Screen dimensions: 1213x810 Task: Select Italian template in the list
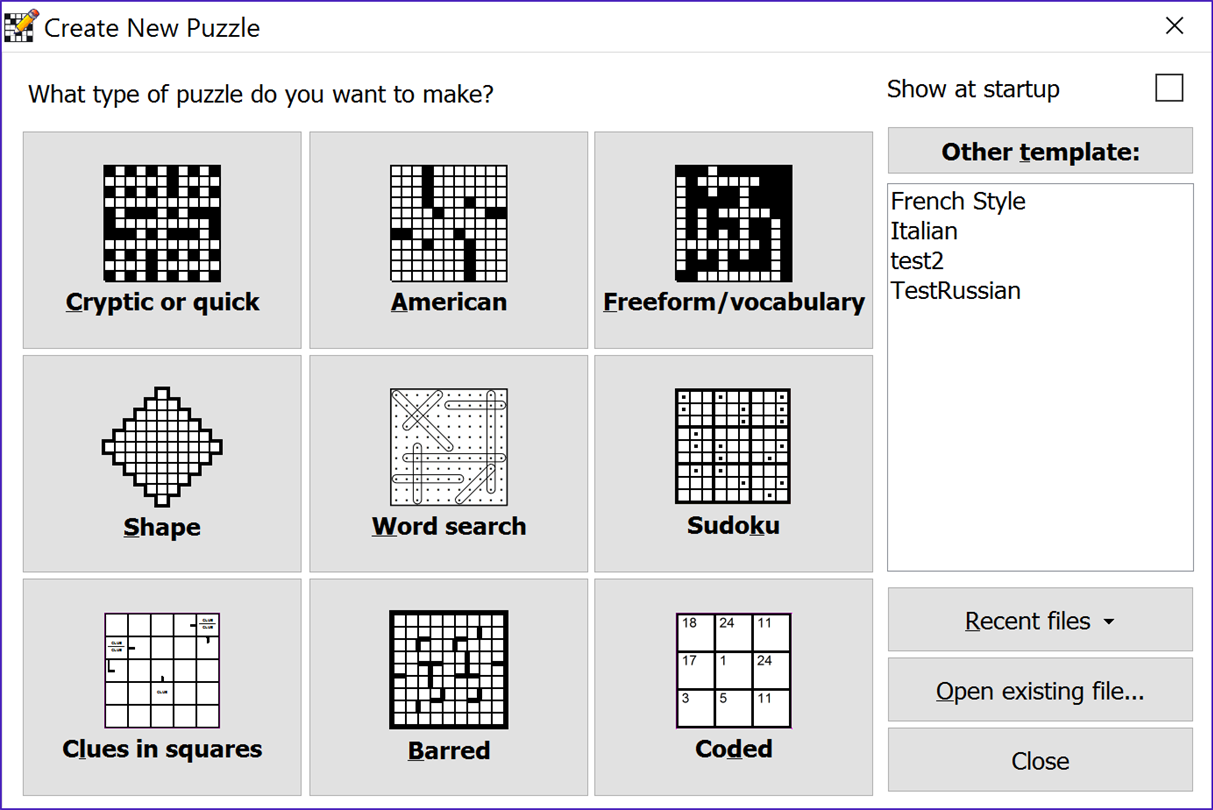pyautogui.click(x=924, y=231)
